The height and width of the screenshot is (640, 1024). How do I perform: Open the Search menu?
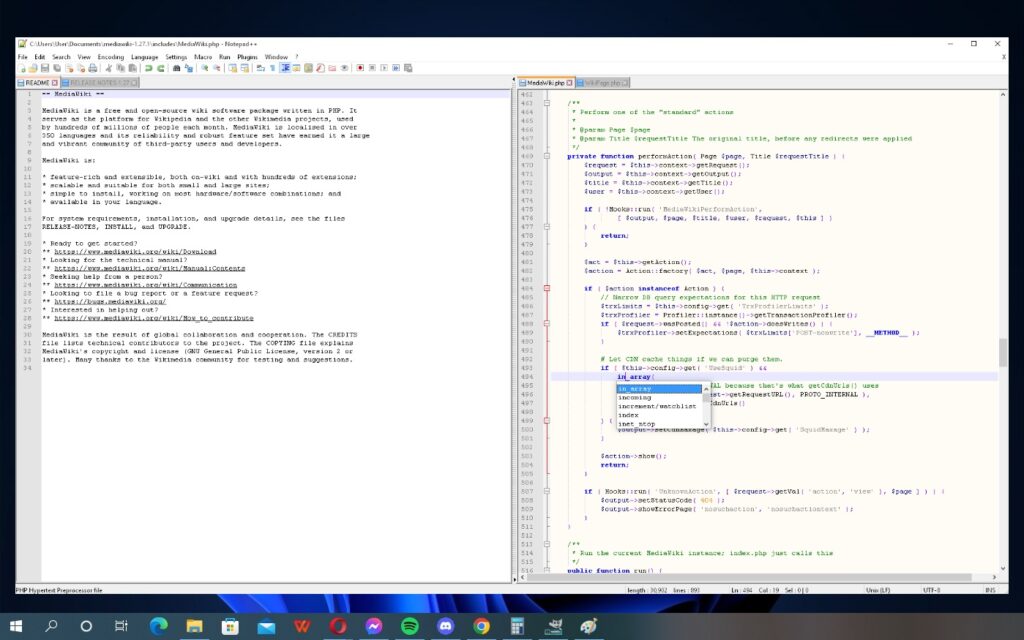61,57
